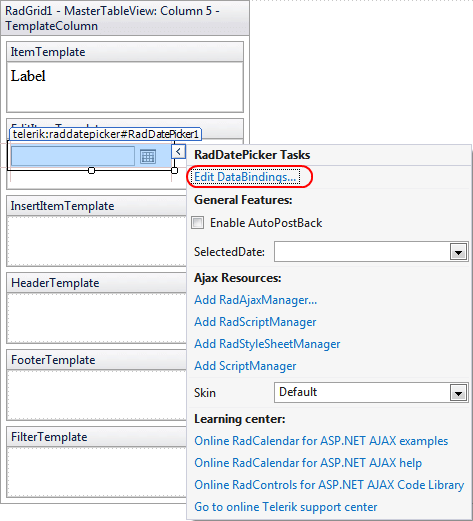Click the RadGrid1 MasterTableView title bar
Viewport: 473px width, 521px height.
click(125, 18)
